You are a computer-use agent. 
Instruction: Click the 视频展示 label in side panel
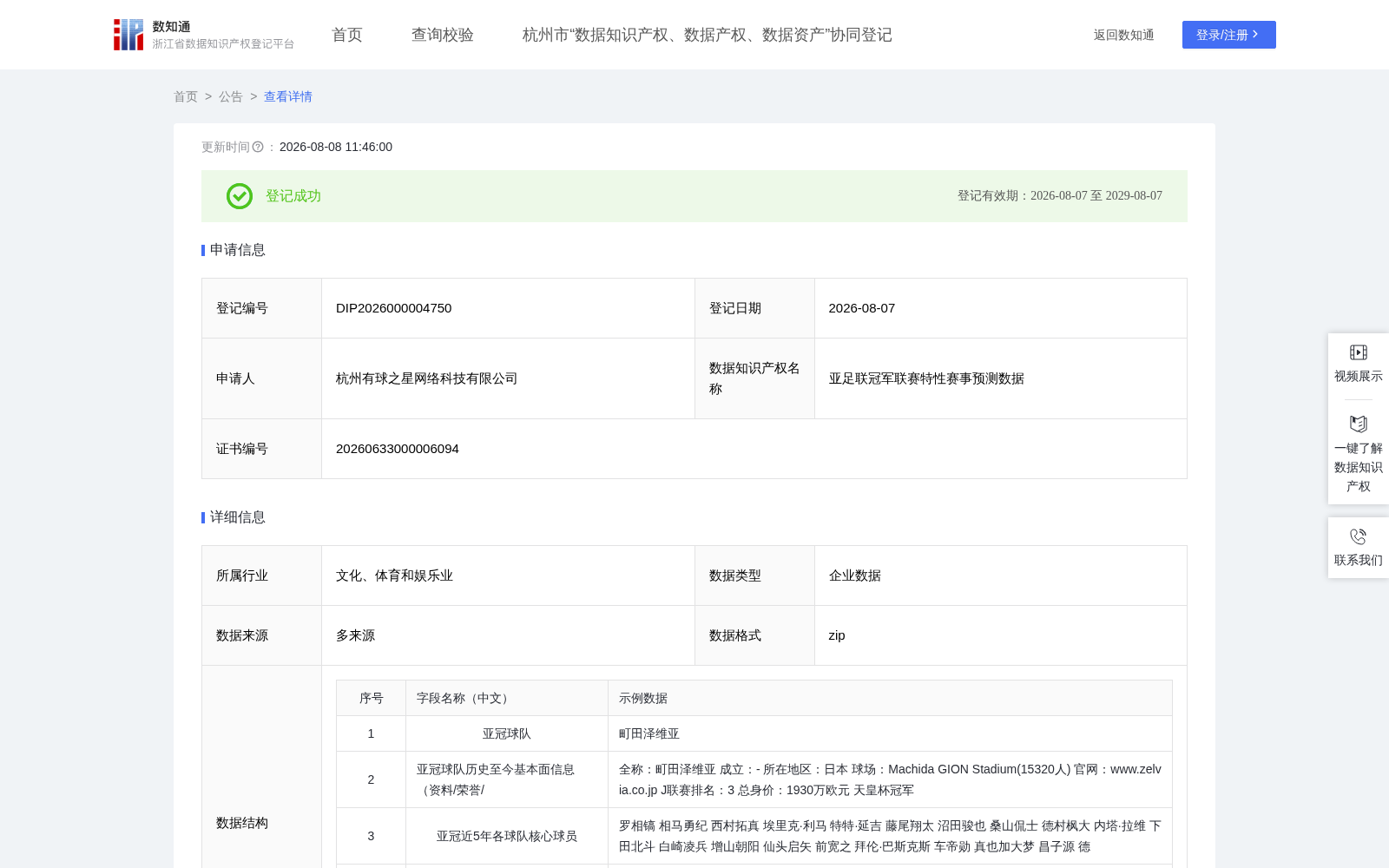[x=1359, y=376]
